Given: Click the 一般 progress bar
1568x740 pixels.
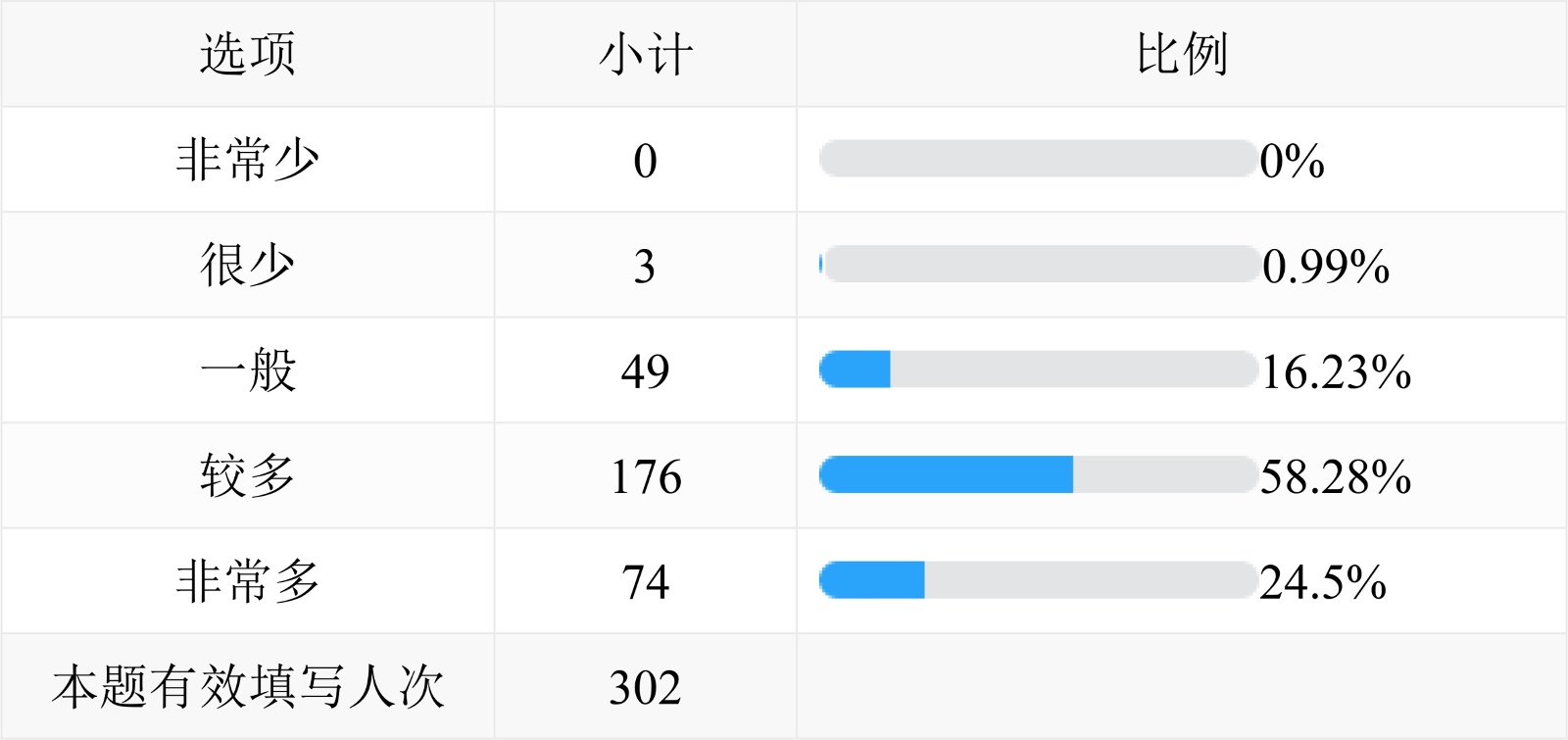Looking at the screenshot, I should click(x=1038, y=370).
